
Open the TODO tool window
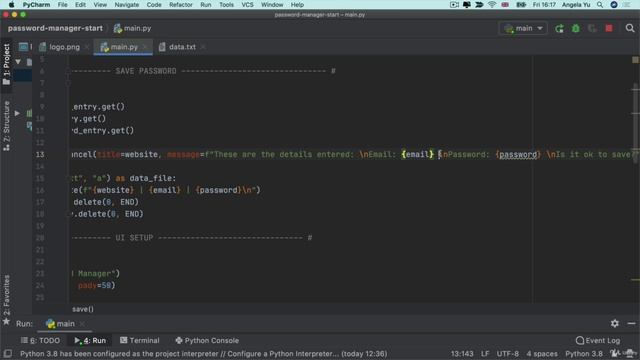pyautogui.click(x=40, y=340)
